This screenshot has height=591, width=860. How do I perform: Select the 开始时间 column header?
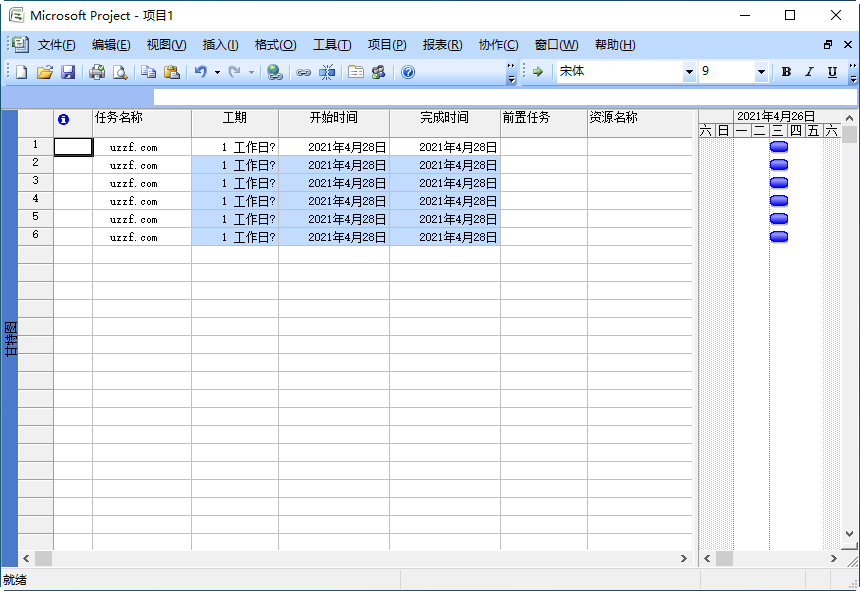(x=334, y=123)
